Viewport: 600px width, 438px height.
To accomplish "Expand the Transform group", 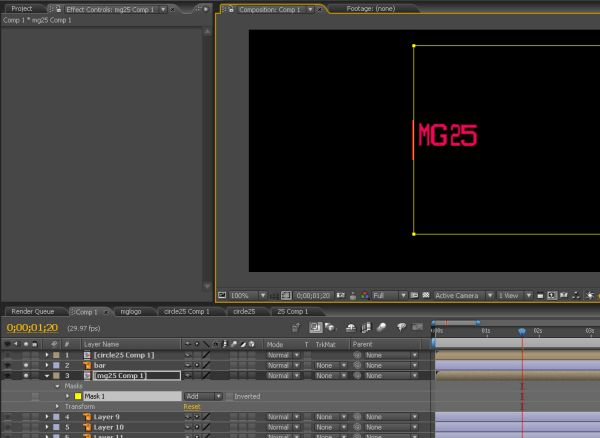I will pos(57,407).
